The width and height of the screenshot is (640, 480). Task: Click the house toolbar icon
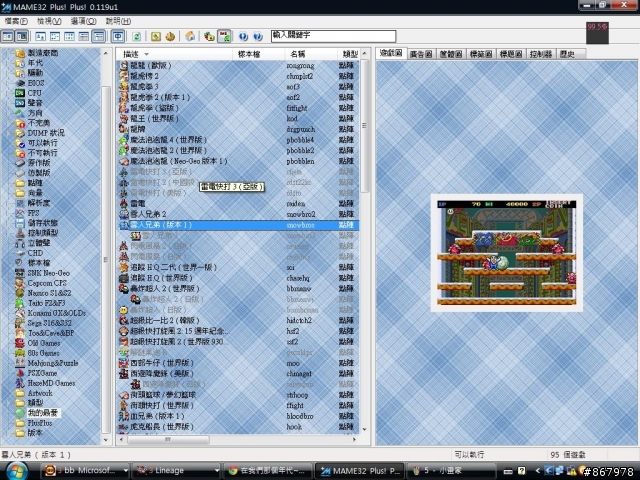click(190, 37)
